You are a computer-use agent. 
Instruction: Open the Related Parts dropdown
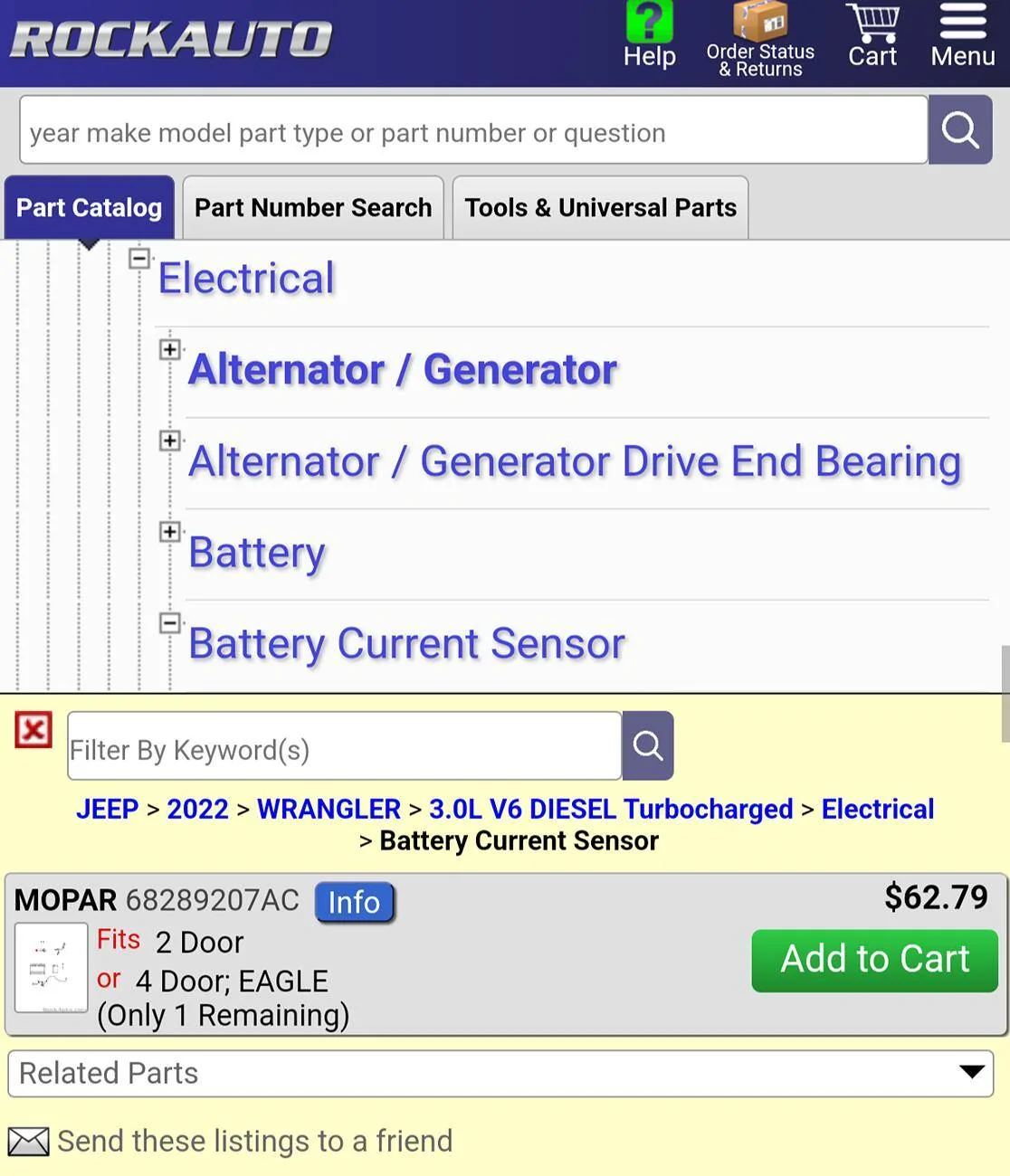click(500, 1073)
